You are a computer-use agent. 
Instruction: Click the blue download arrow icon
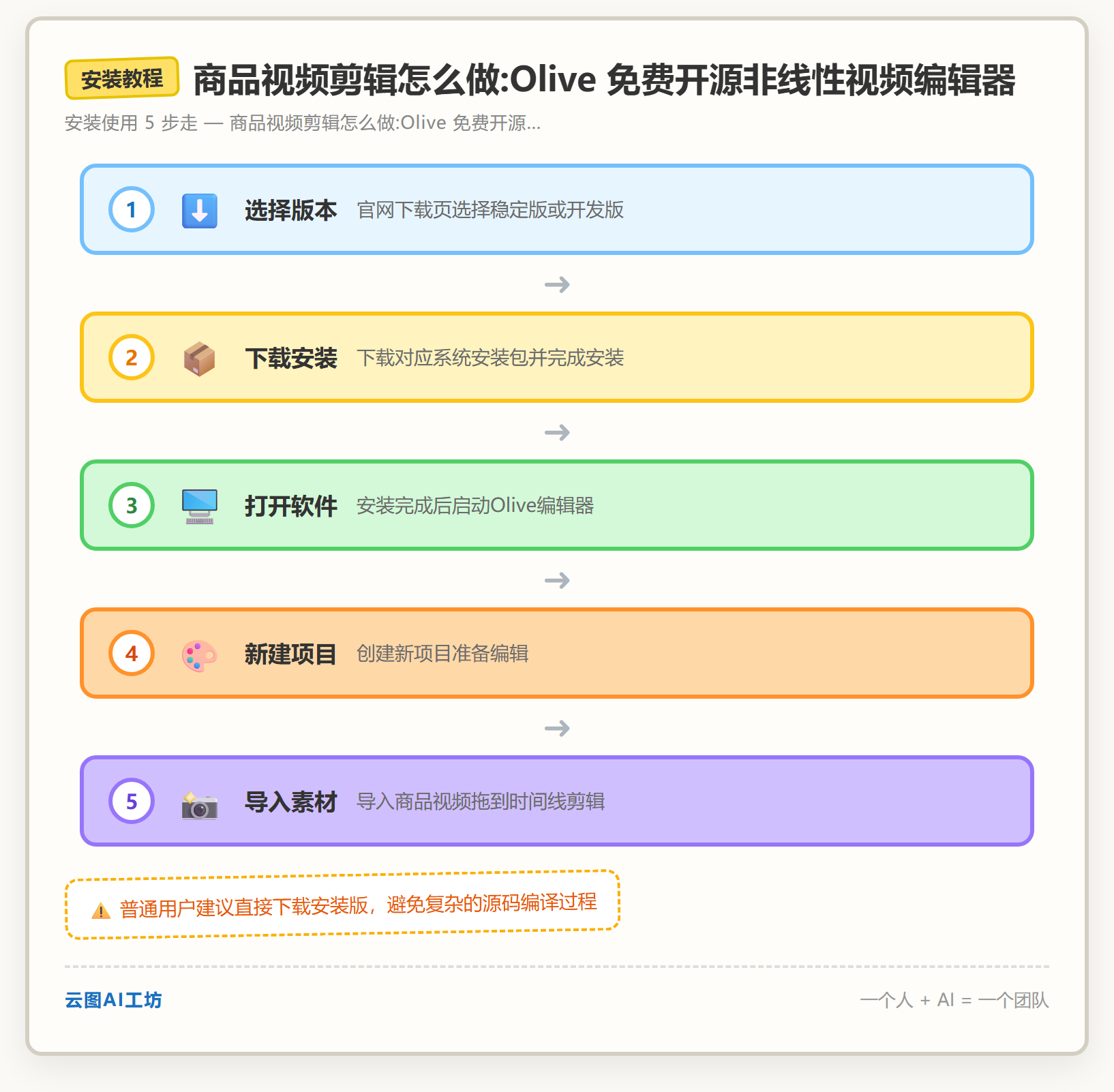[x=200, y=210]
